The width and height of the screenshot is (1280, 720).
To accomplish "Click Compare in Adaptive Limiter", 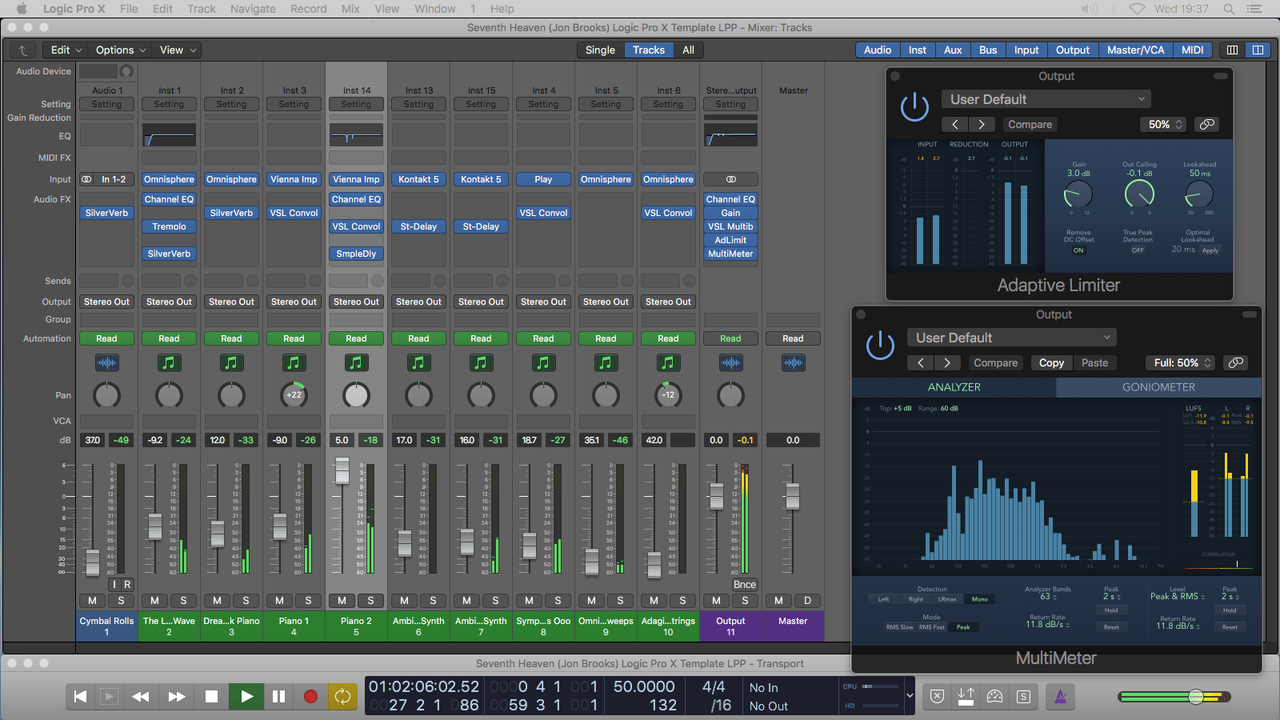I will (1030, 124).
